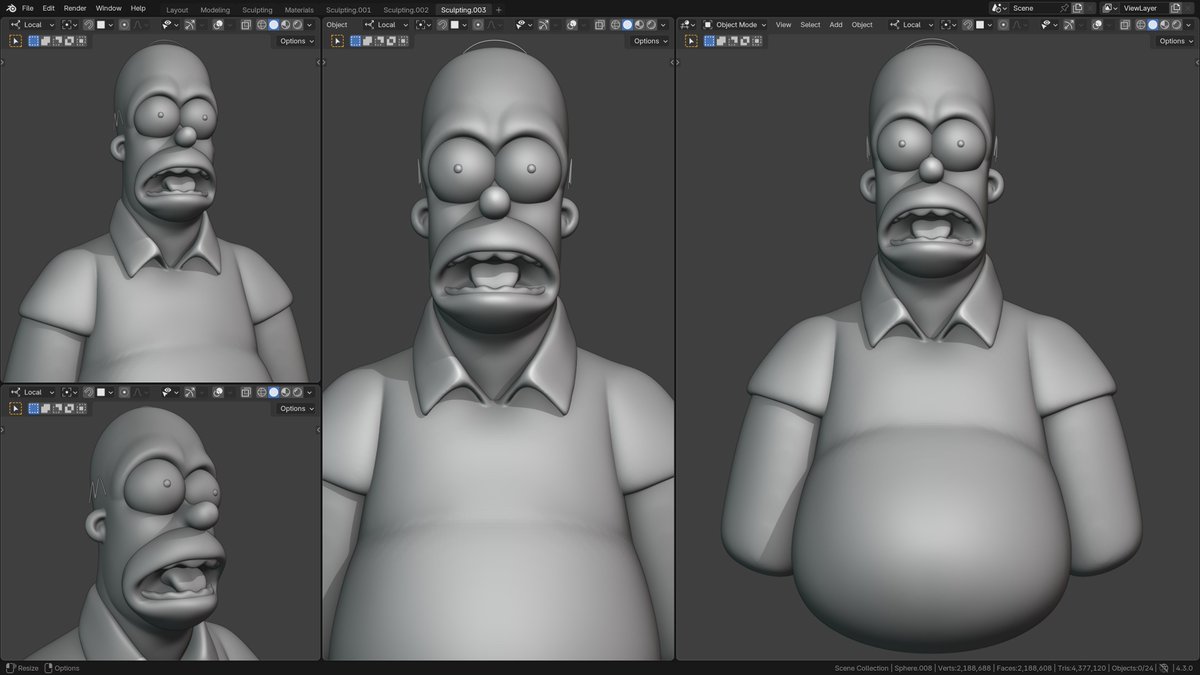Screen dimensions: 1200x675
Task: Open the File menu
Action: pyautogui.click(x=28, y=8)
